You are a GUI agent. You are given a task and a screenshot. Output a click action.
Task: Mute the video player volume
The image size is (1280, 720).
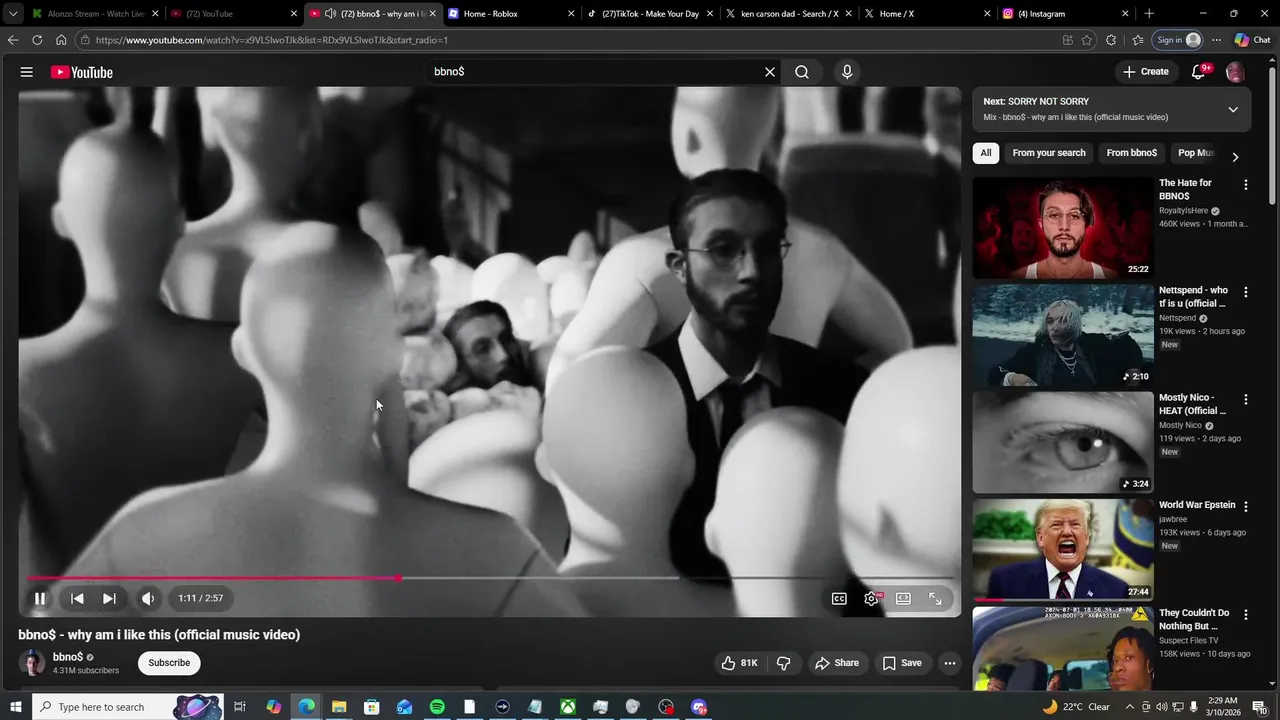click(x=148, y=598)
